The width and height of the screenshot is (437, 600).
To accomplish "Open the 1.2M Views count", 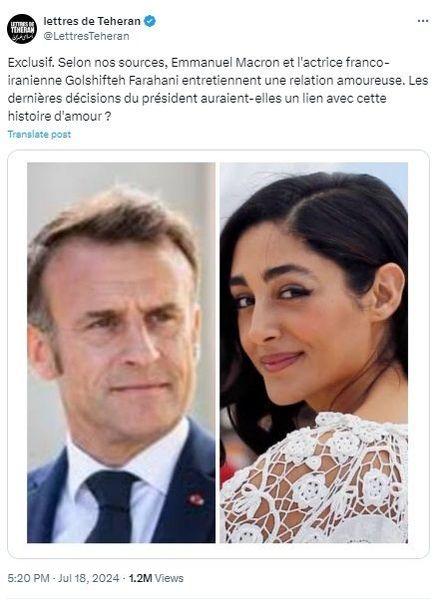I will click(x=156, y=578).
